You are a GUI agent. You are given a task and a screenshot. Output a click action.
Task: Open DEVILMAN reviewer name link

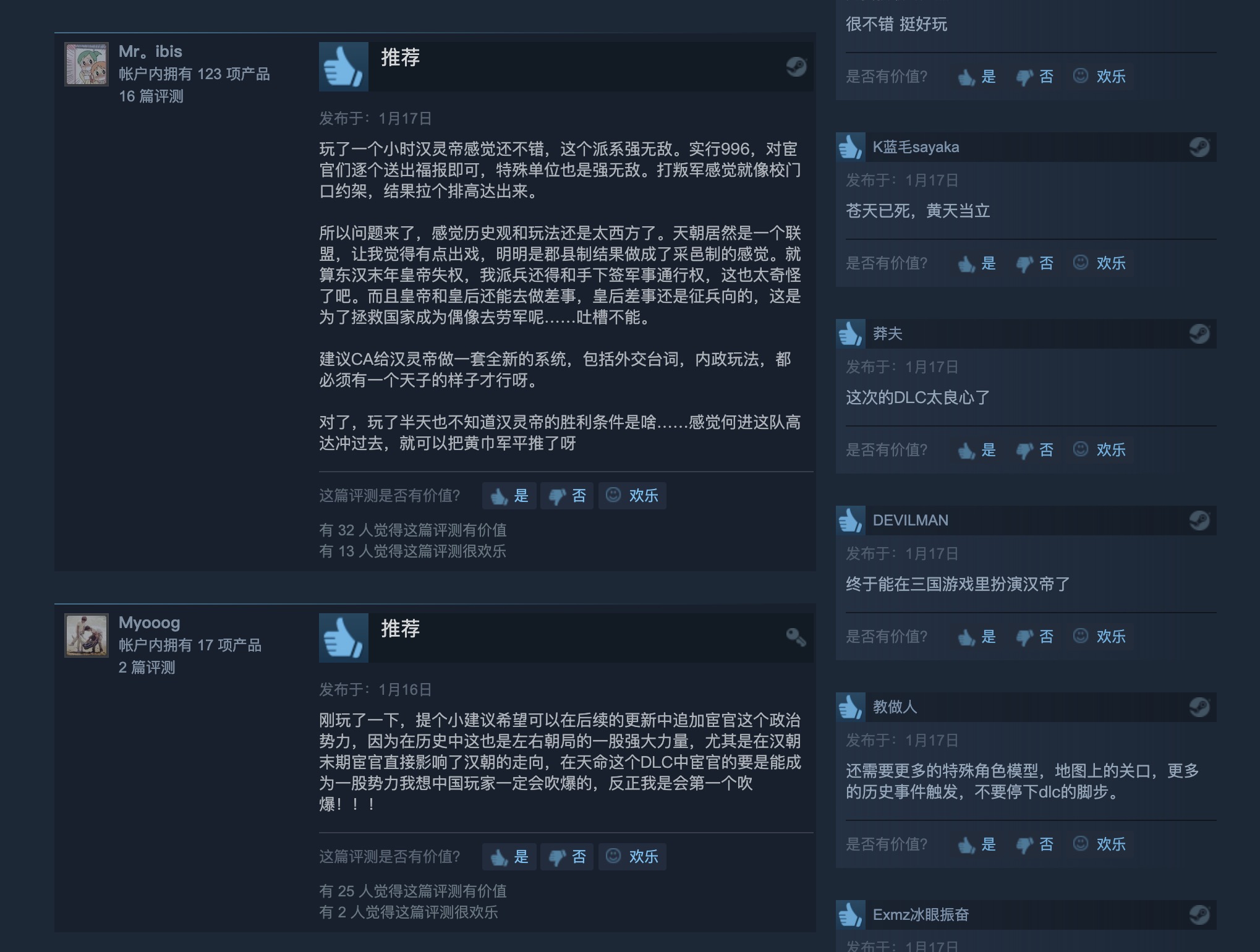point(910,521)
